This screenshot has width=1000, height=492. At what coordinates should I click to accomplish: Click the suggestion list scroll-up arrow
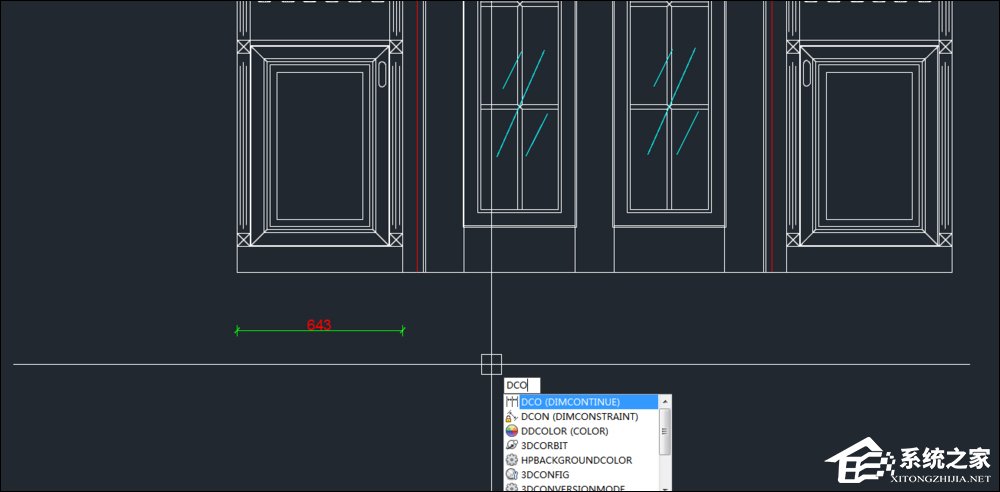click(665, 402)
